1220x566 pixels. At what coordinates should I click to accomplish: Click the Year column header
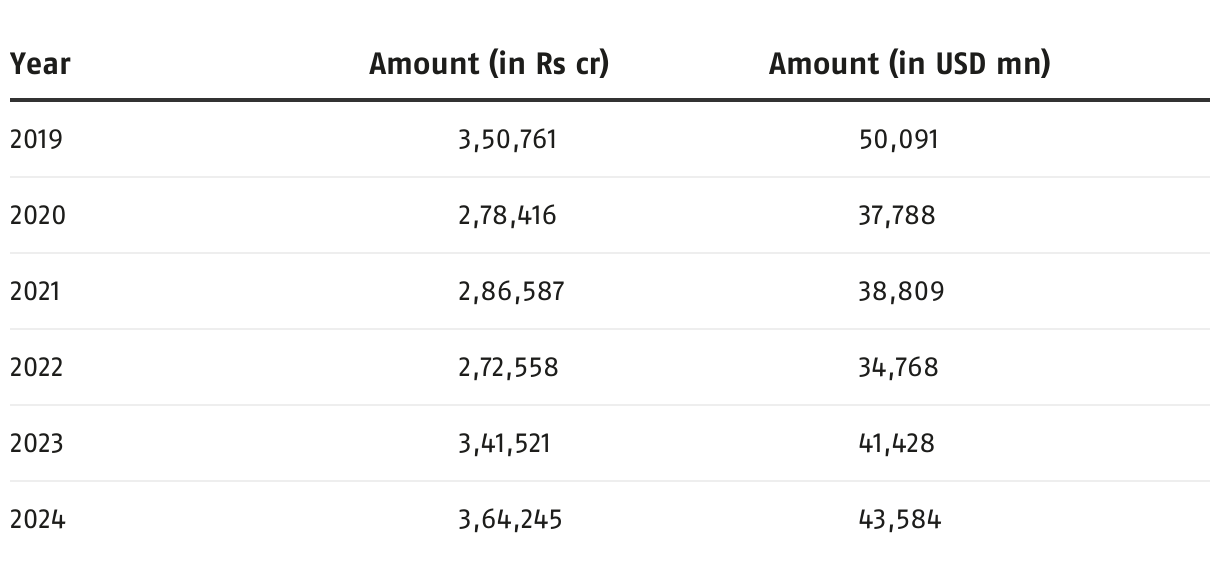click(40, 64)
